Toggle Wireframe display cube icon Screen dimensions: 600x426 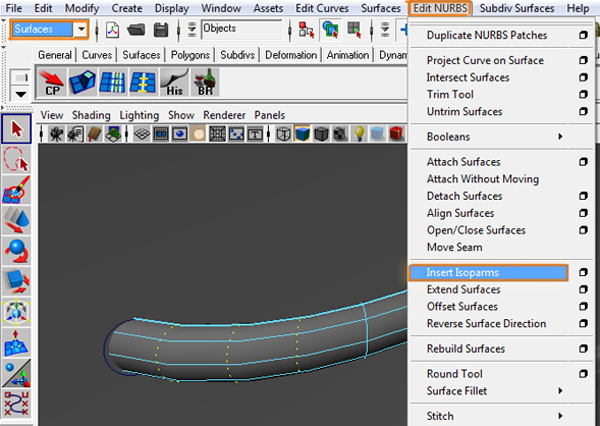[283, 134]
